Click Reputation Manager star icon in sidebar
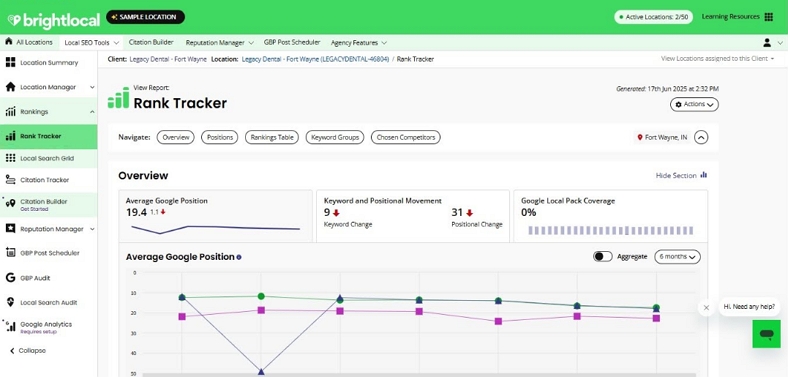This screenshot has width=788, height=377. (x=10, y=229)
